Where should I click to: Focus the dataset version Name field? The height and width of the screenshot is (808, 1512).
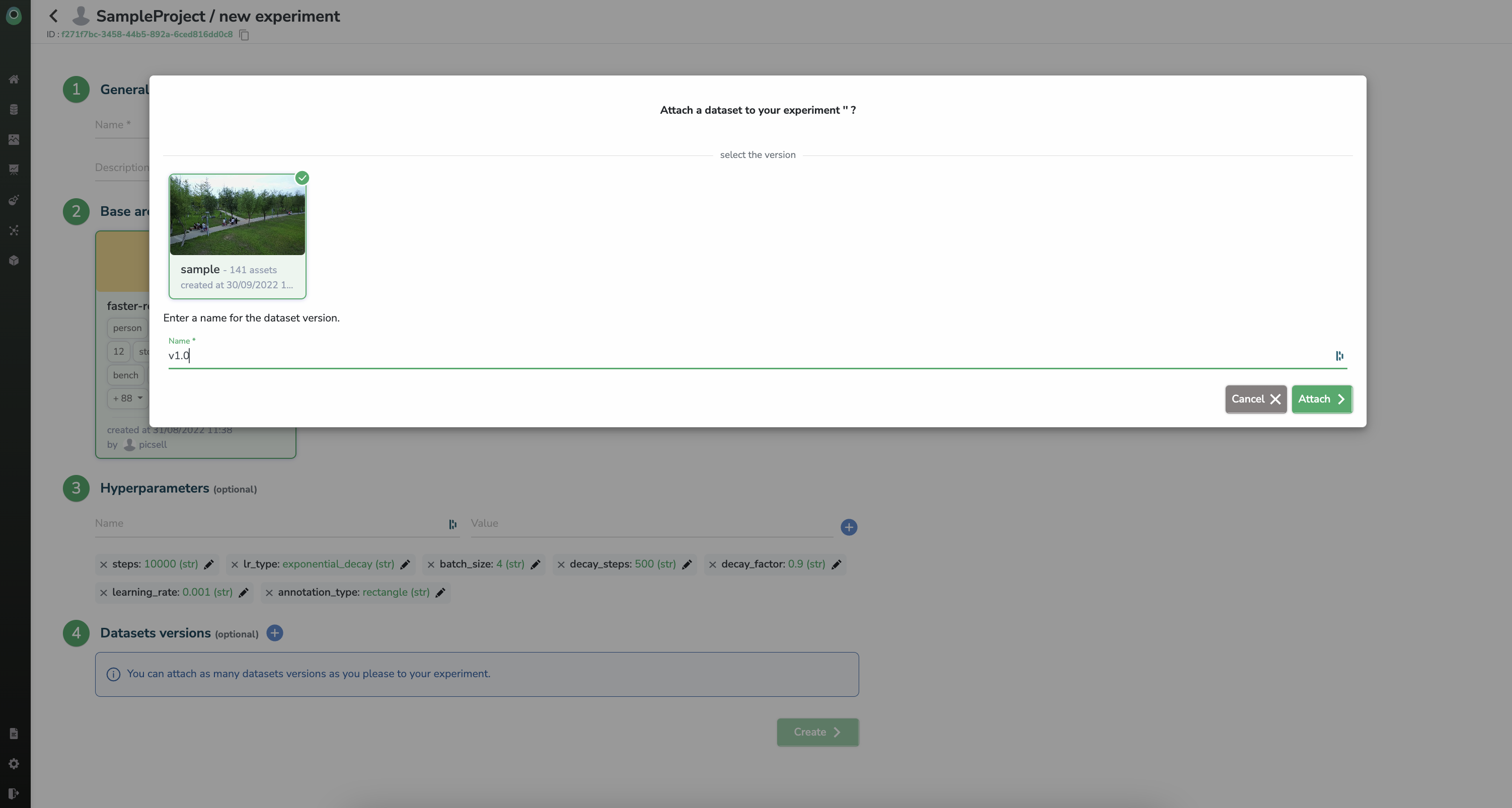click(x=745, y=356)
